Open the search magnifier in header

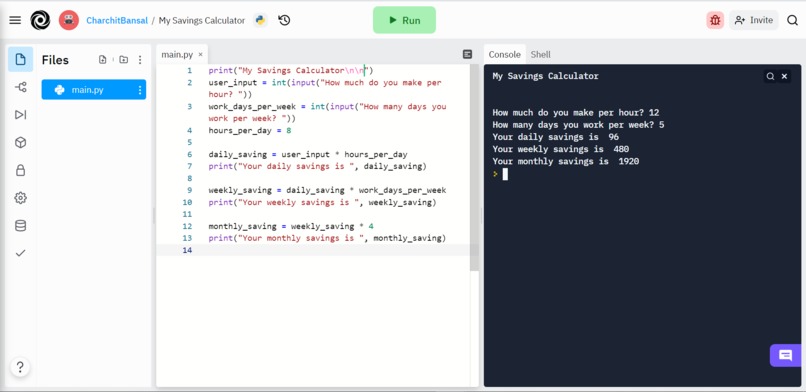click(793, 20)
